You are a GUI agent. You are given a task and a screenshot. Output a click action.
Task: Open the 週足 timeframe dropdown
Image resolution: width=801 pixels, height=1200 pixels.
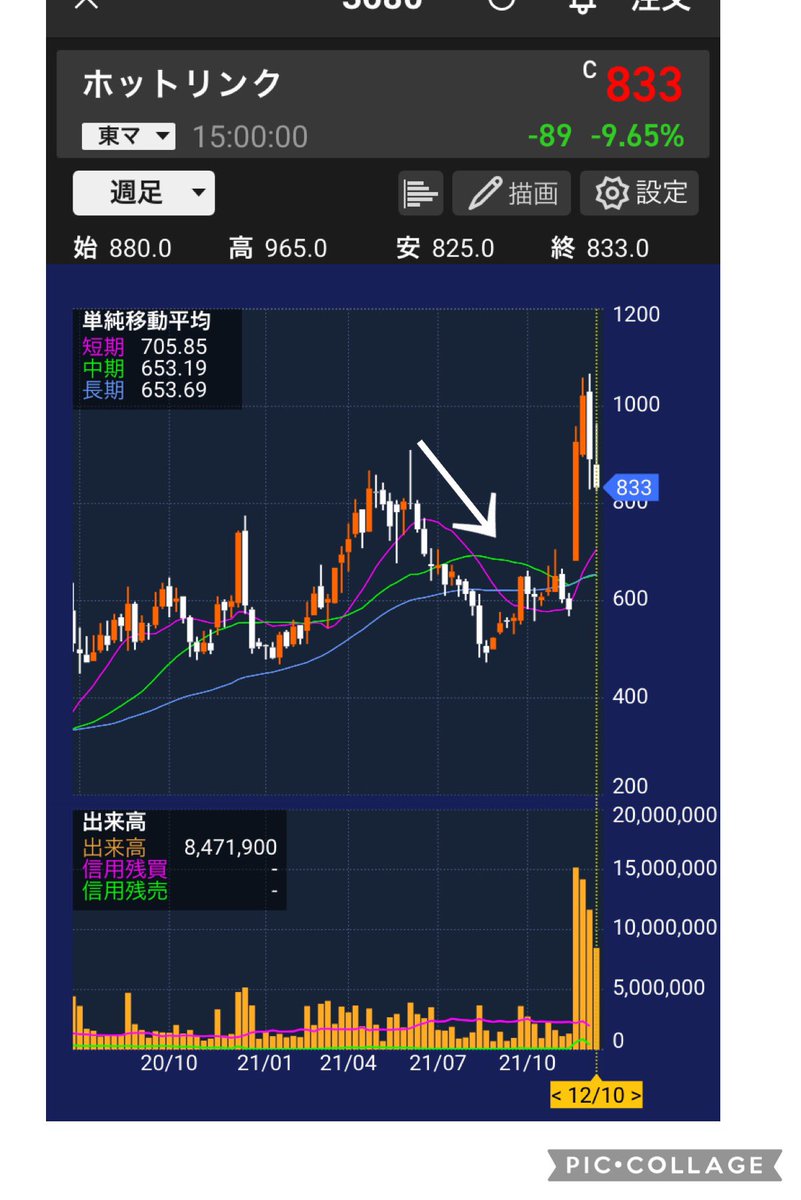144,193
